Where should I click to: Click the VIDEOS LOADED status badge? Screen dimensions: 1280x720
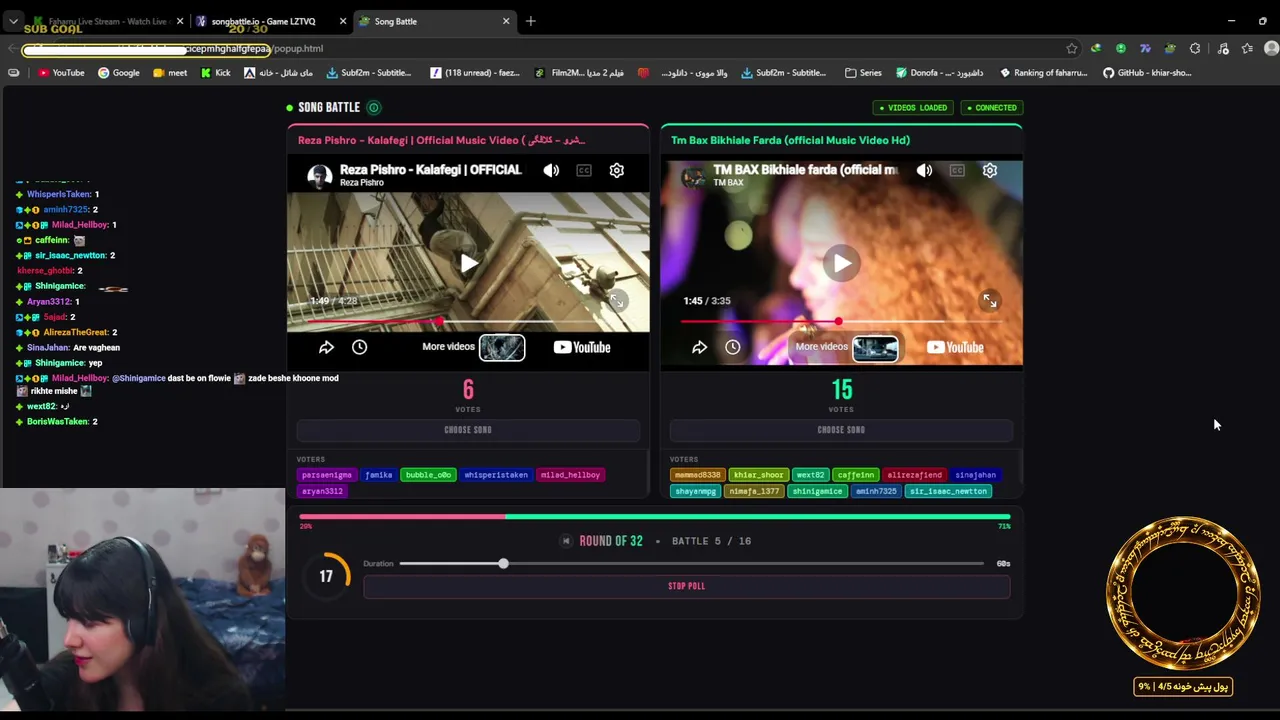point(913,108)
